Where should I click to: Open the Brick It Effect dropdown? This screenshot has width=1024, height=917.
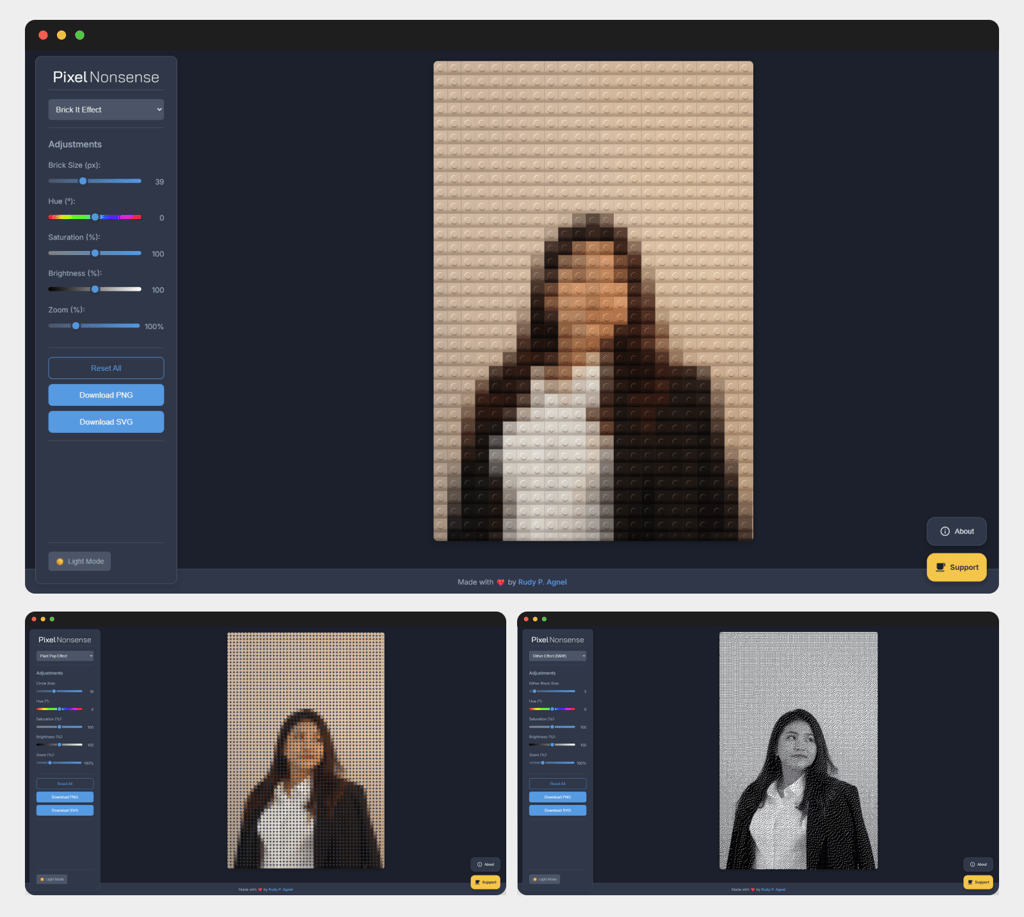[x=106, y=110]
